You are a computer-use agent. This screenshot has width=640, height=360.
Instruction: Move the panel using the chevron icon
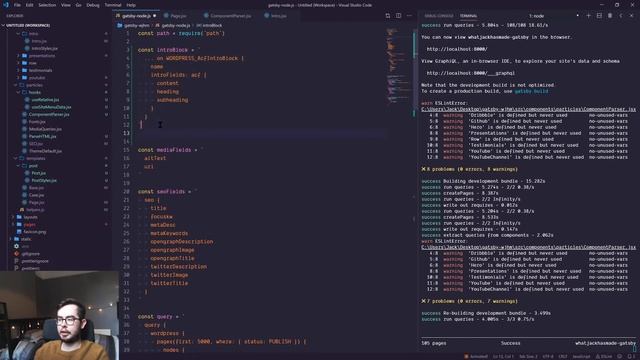click(x=621, y=16)
